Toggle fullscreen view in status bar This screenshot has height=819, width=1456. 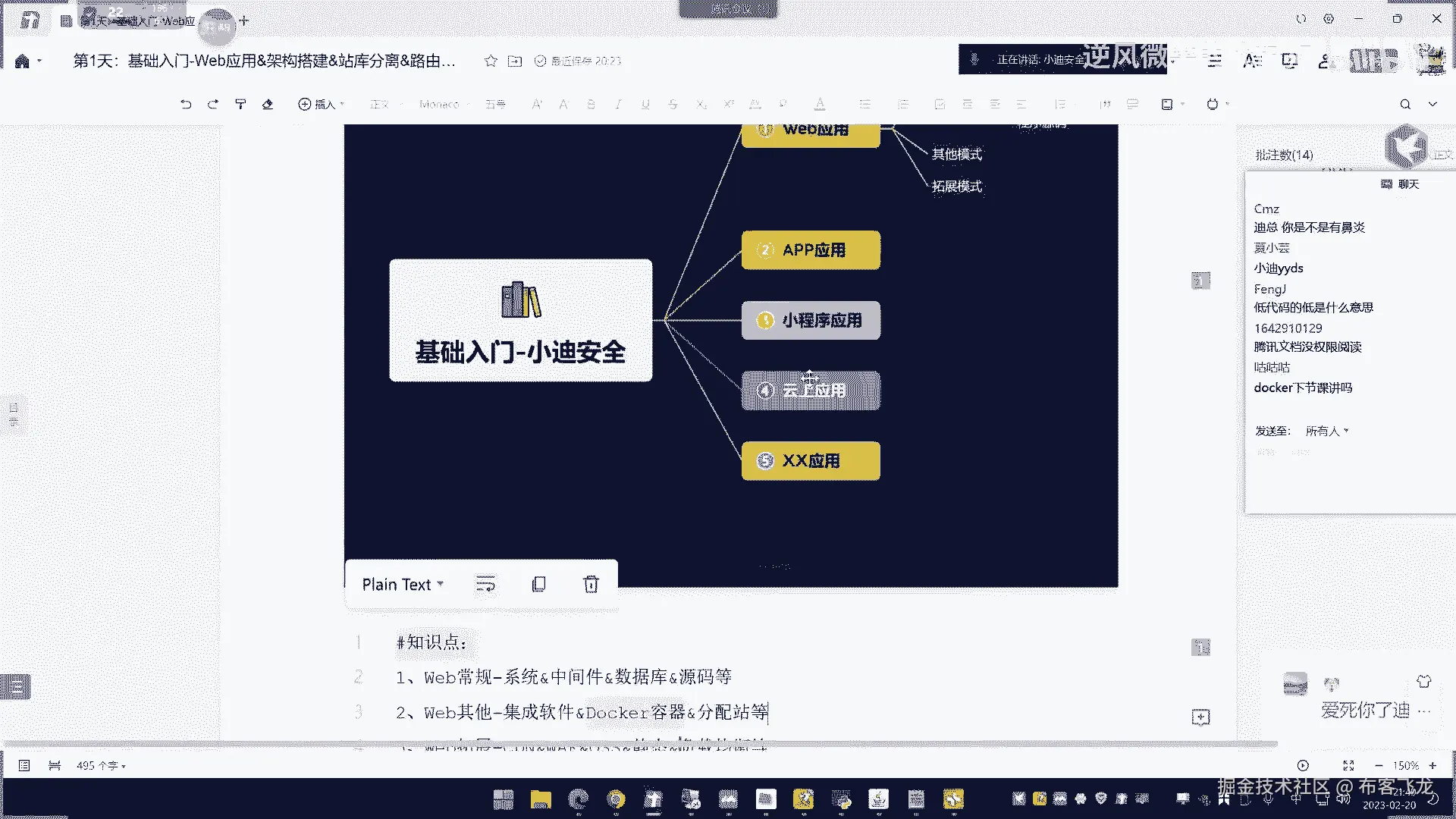(1348, 765)
